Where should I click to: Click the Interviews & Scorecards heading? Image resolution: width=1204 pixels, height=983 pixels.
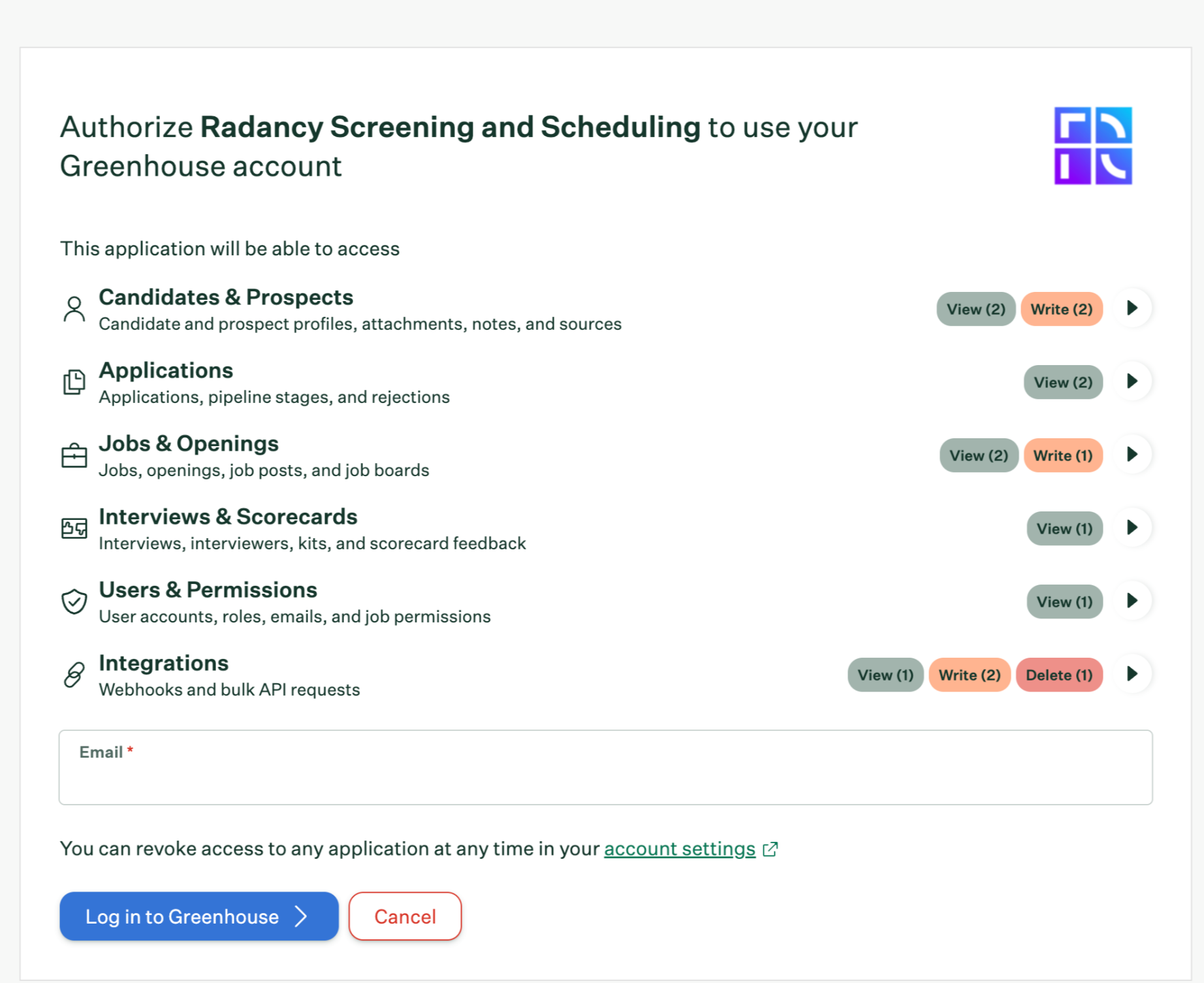point(228,517)
